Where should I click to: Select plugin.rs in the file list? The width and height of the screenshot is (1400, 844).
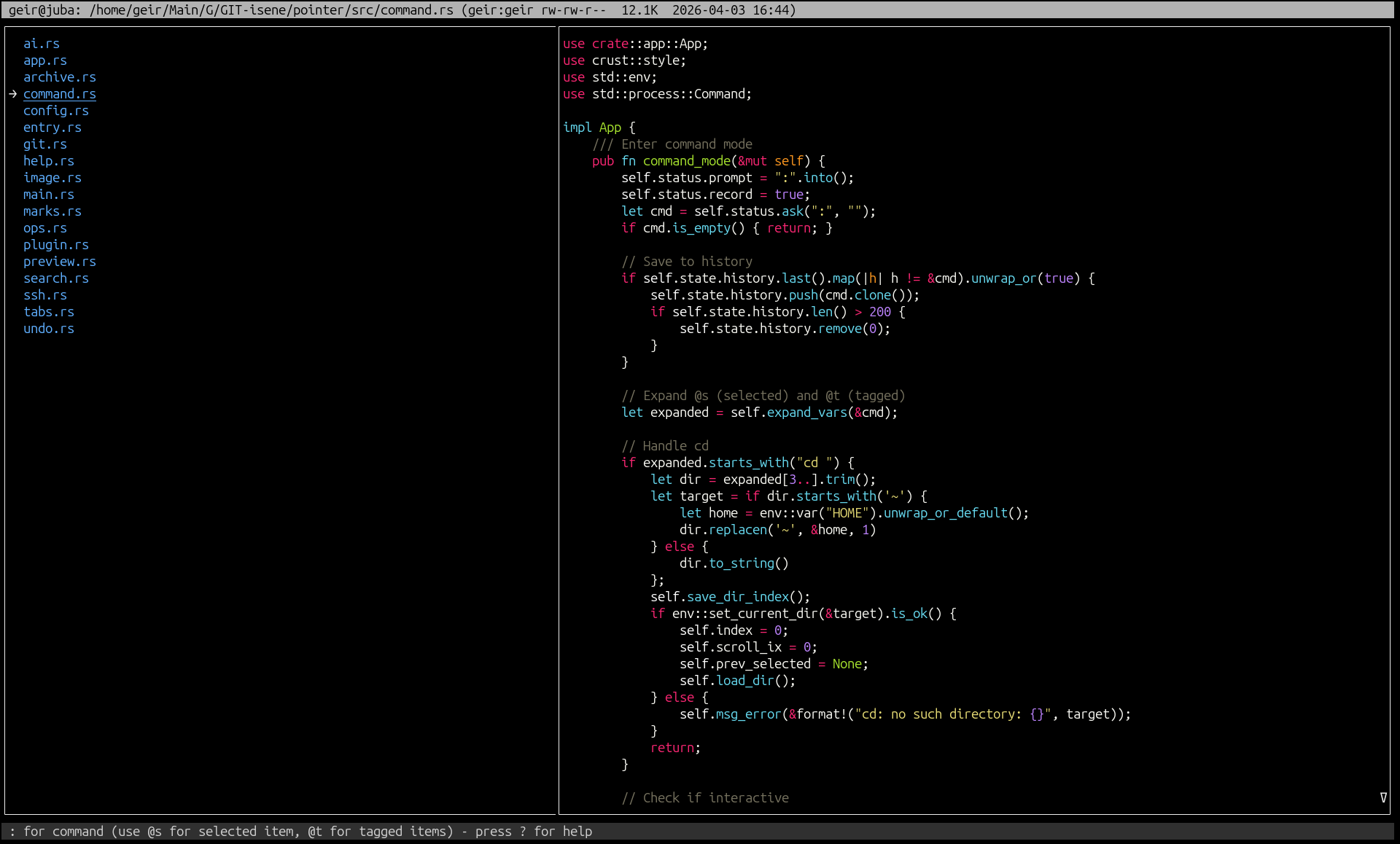coord(56,245)
